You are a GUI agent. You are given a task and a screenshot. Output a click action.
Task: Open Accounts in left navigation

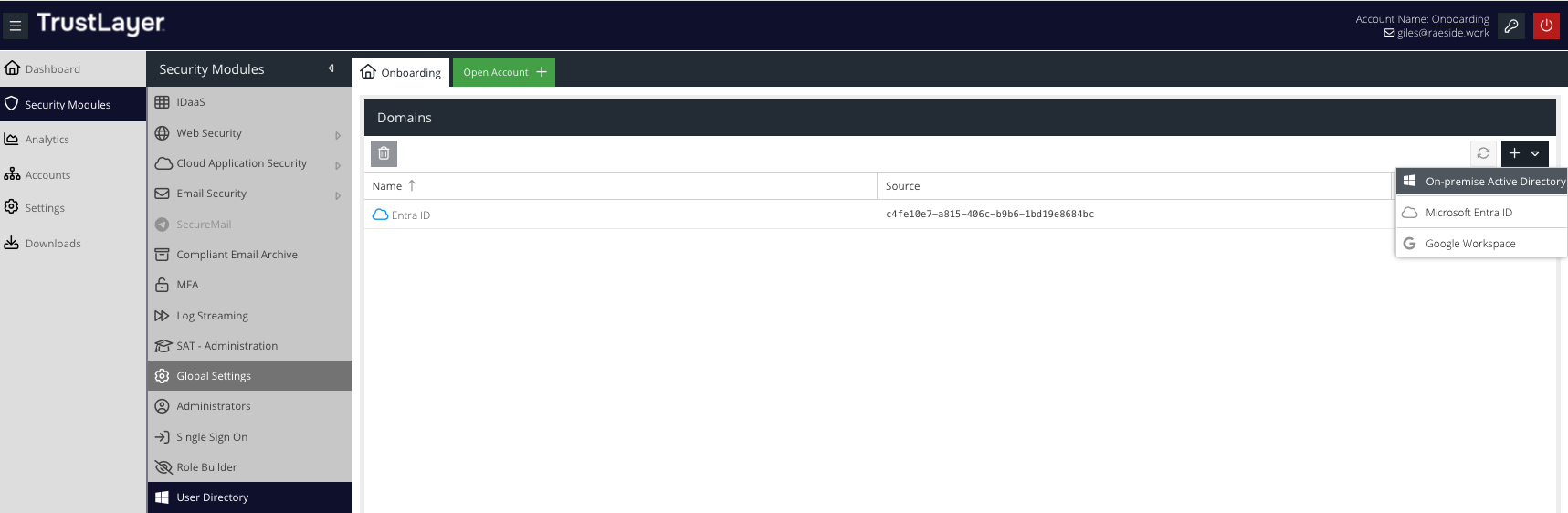(73, 174)
